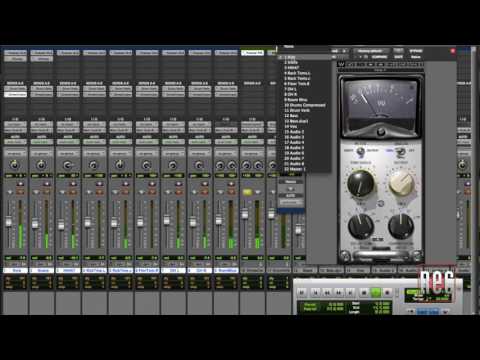Screen dimensions: 480x360
Task: Select '9 Room Mics' in the track list menu
Action: 295,100
